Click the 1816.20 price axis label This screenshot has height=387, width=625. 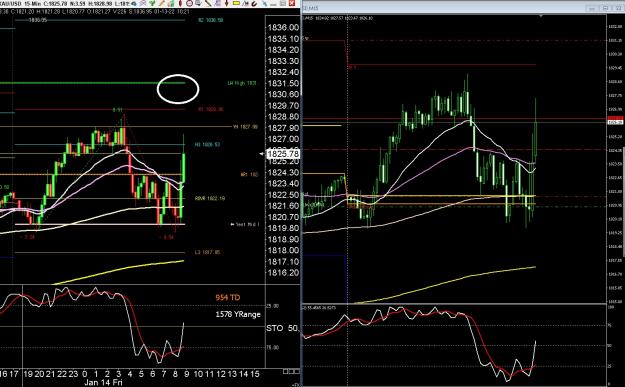point(283,273)
